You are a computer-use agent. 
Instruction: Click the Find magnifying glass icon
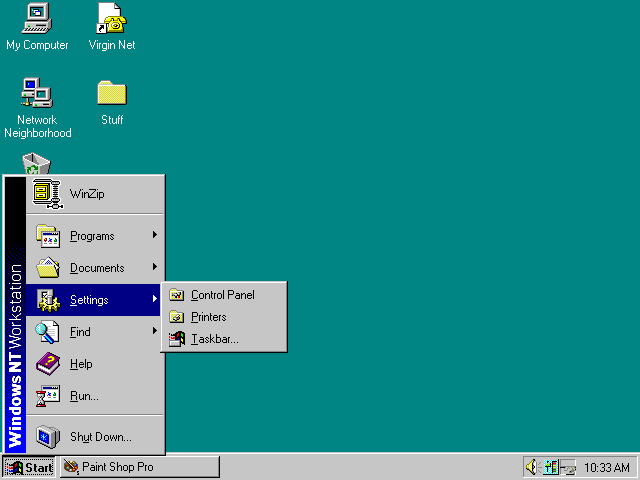(47, 332)
